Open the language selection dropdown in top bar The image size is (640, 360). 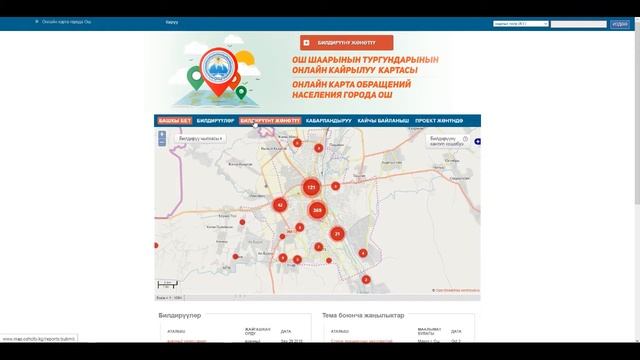[x=520, y=24]
